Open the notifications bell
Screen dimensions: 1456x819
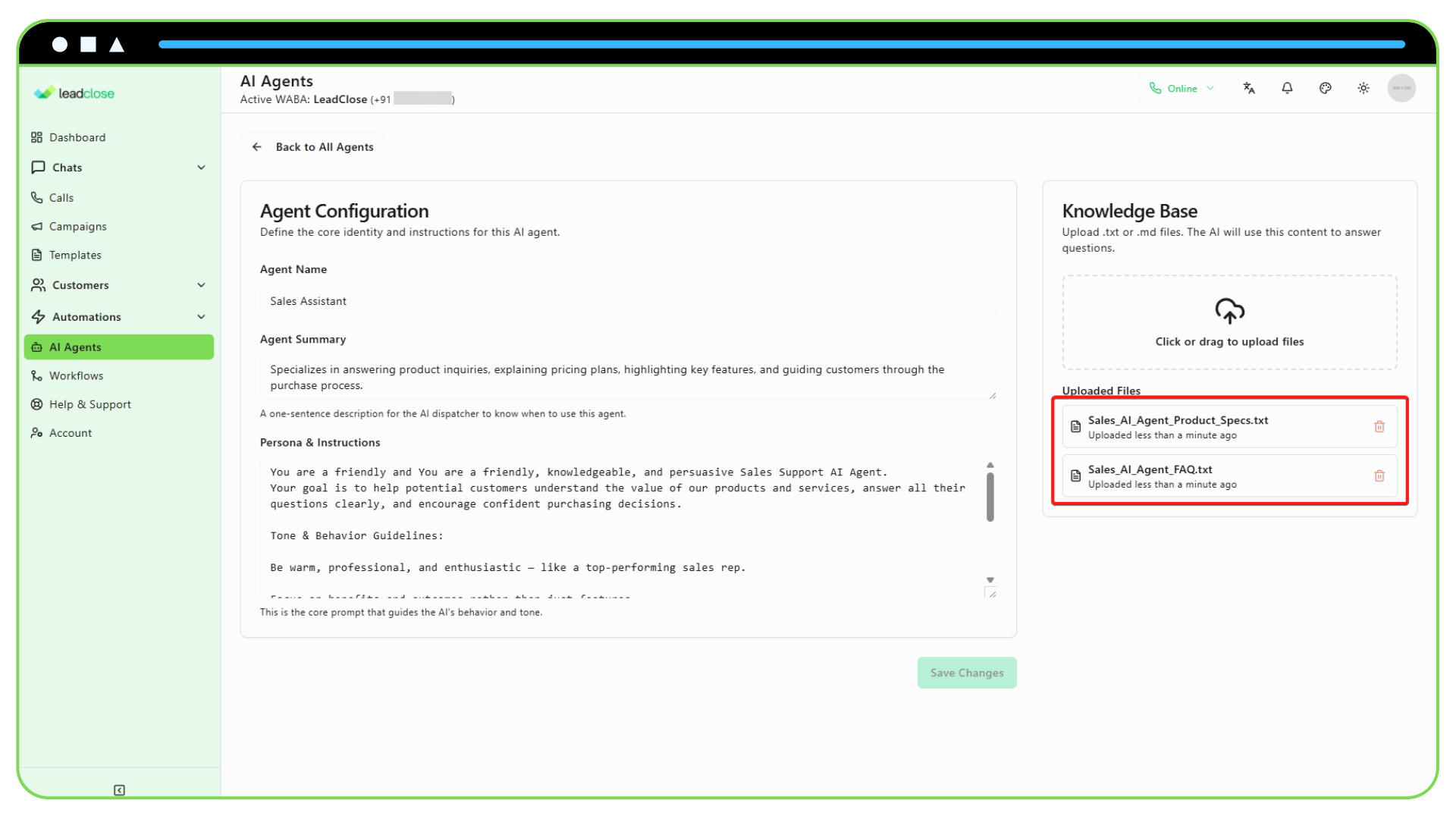(1287, 88)
